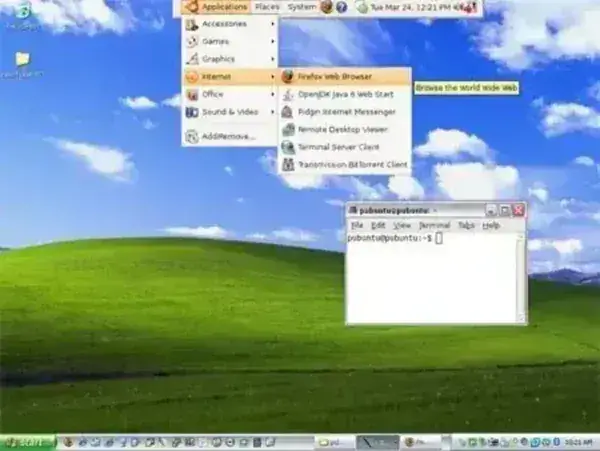Click the yellow folder icon on desktop

coord(22,59)
